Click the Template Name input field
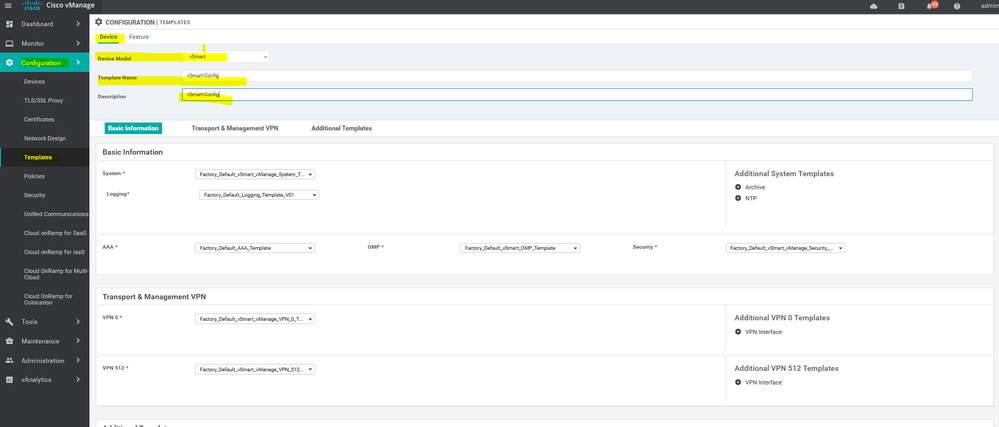The image size is (999, 427). pos(577,75)
